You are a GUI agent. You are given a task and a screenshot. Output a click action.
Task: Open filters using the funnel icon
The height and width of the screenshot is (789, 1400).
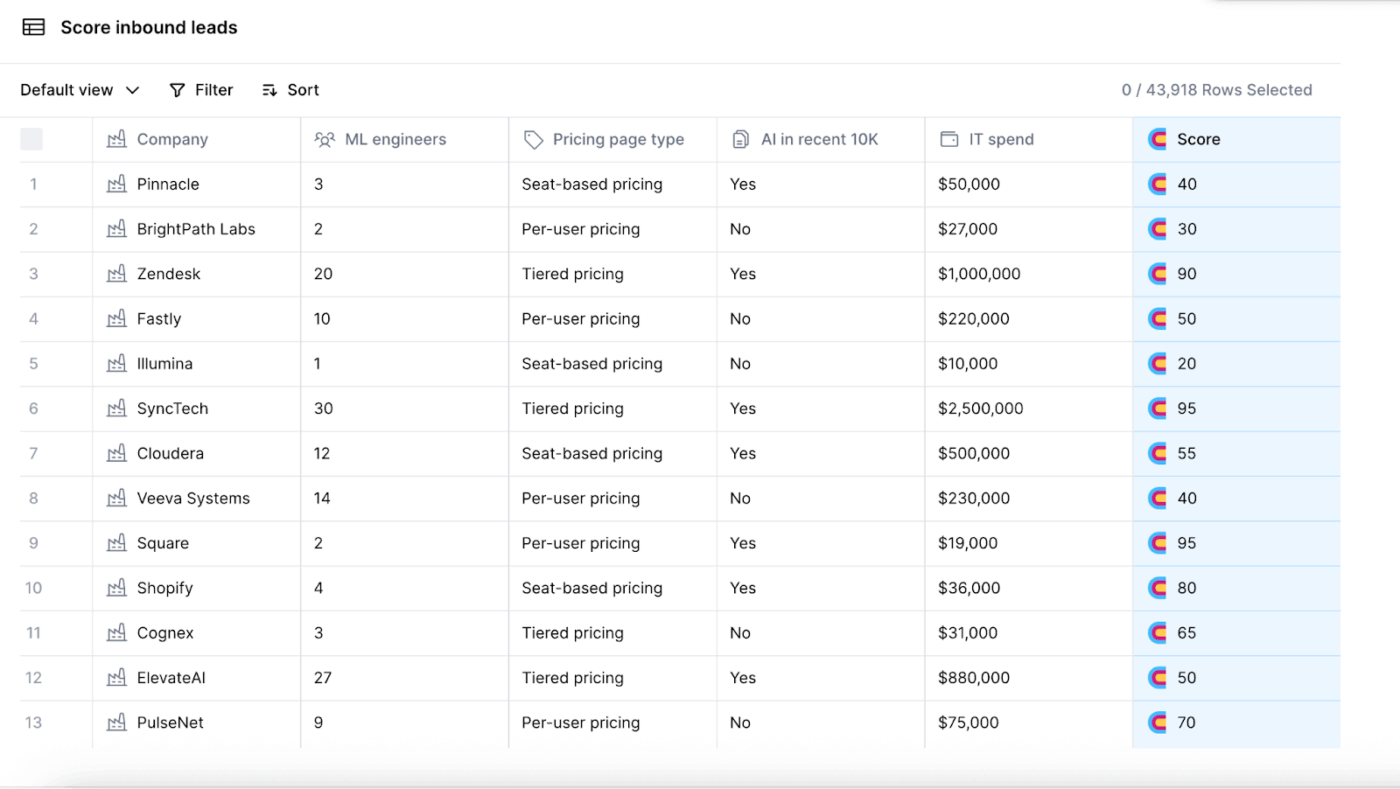click(x=176, y=90)
